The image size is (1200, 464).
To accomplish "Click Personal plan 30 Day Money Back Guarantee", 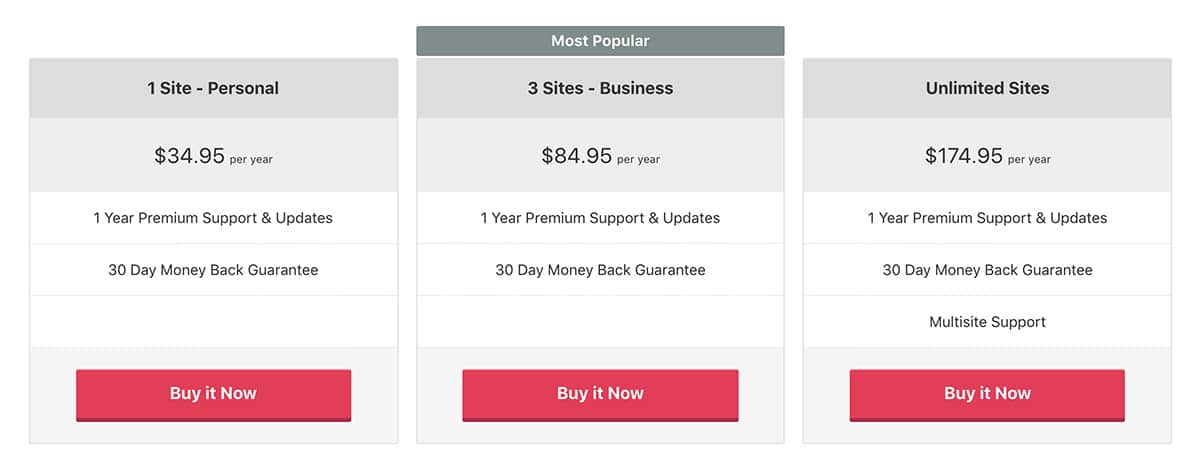I will point(213,270).
